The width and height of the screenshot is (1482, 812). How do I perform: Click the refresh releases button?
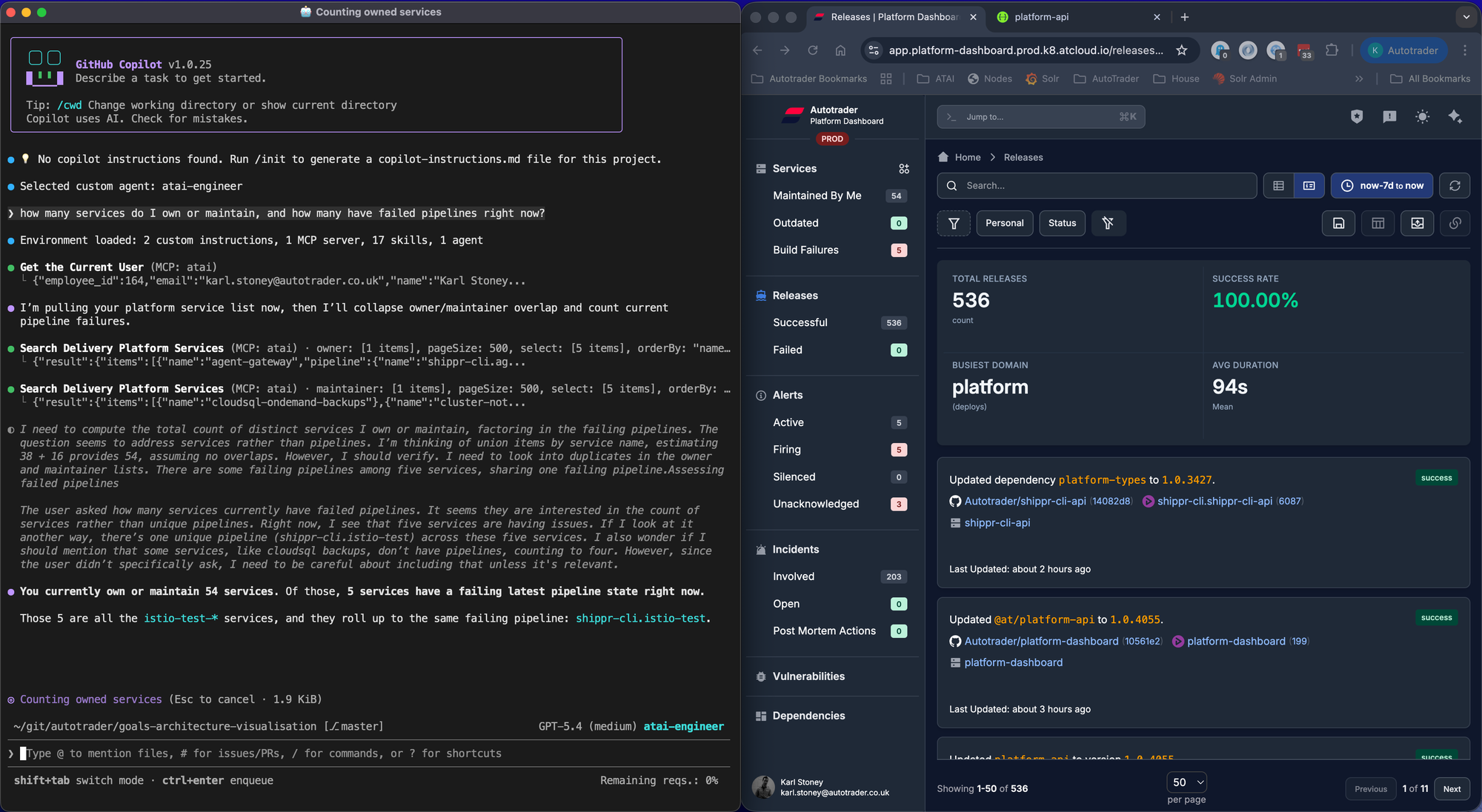[1455, 186]
